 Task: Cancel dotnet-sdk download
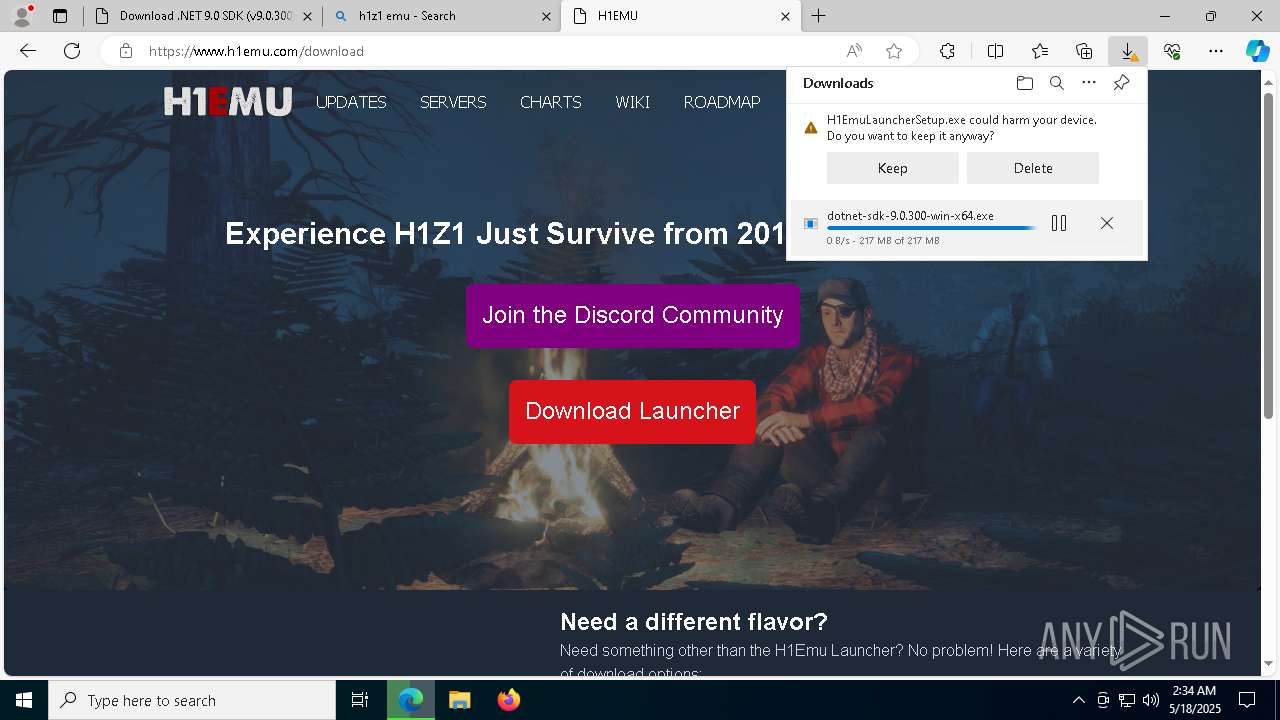pyautogui.click(x=1107, y=223)
